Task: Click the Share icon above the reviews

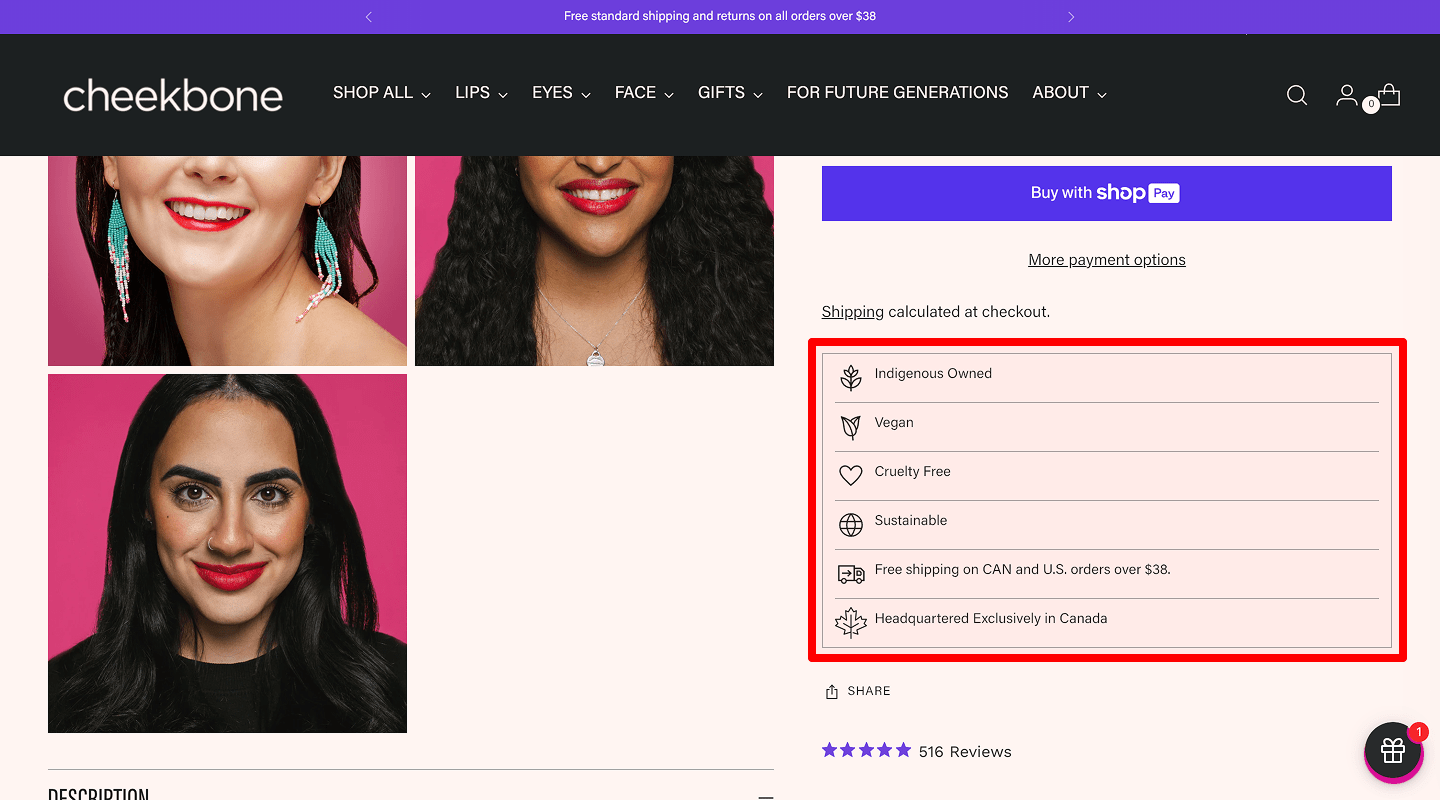Action: 831,690
